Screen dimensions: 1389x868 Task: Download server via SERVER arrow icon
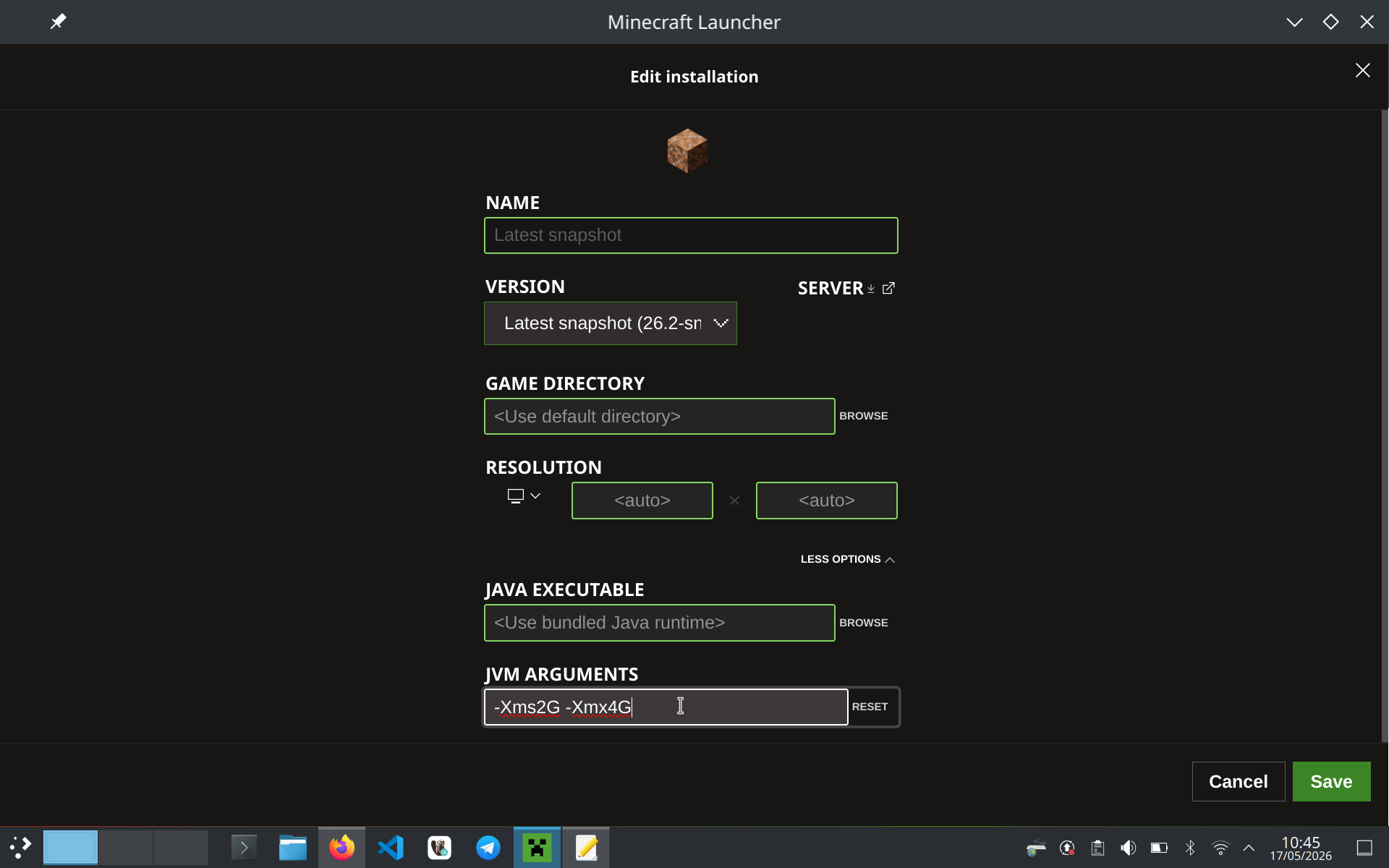[871, 289]
